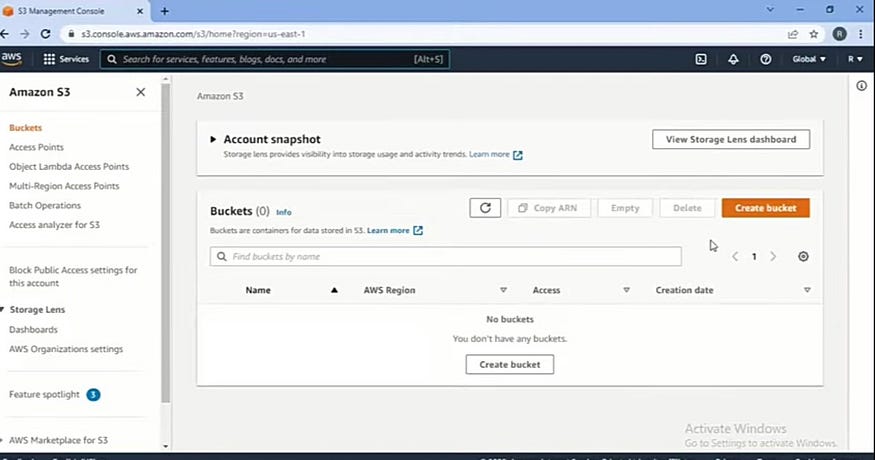The image size is (875, 460).
Task: Open a new browser tab
Action: (x=165, y=11)
